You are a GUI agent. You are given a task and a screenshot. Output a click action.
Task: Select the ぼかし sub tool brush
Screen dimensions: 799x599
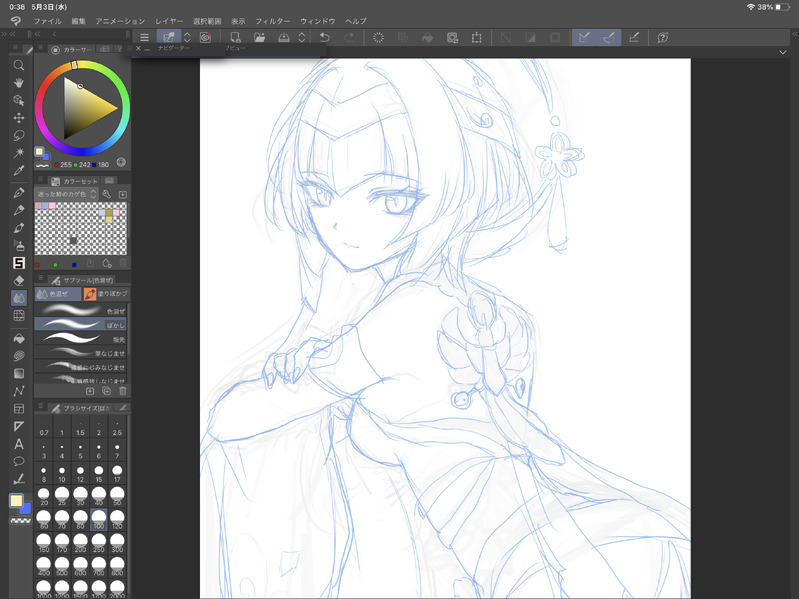[x=81, y=324]
